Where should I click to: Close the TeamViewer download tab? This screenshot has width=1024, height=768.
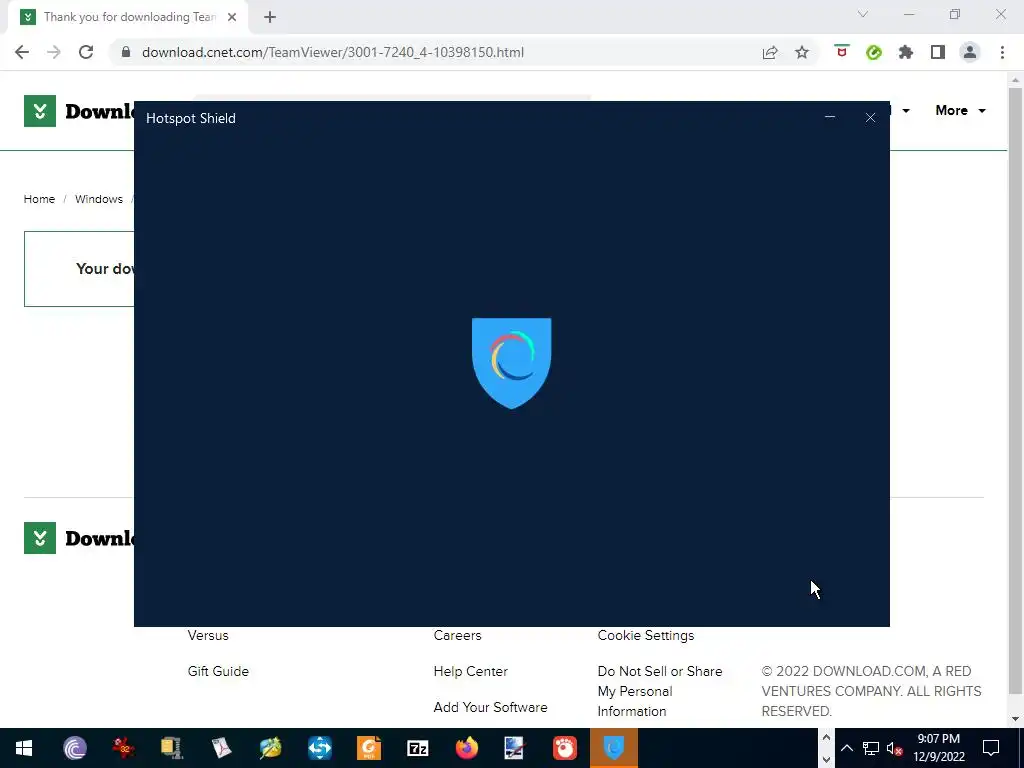tap(232, 17)
